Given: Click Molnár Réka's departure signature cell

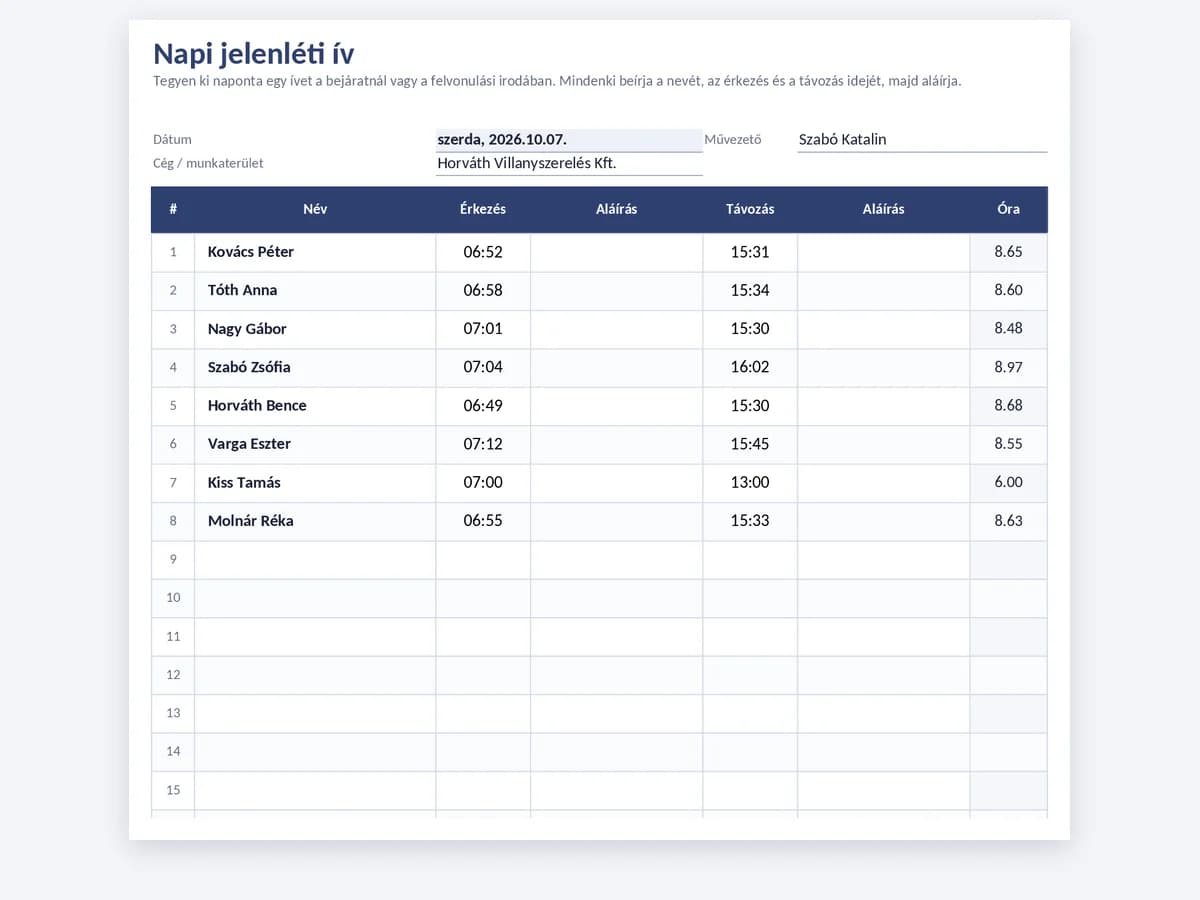Looking at the screenshot, I should point(884,521).
